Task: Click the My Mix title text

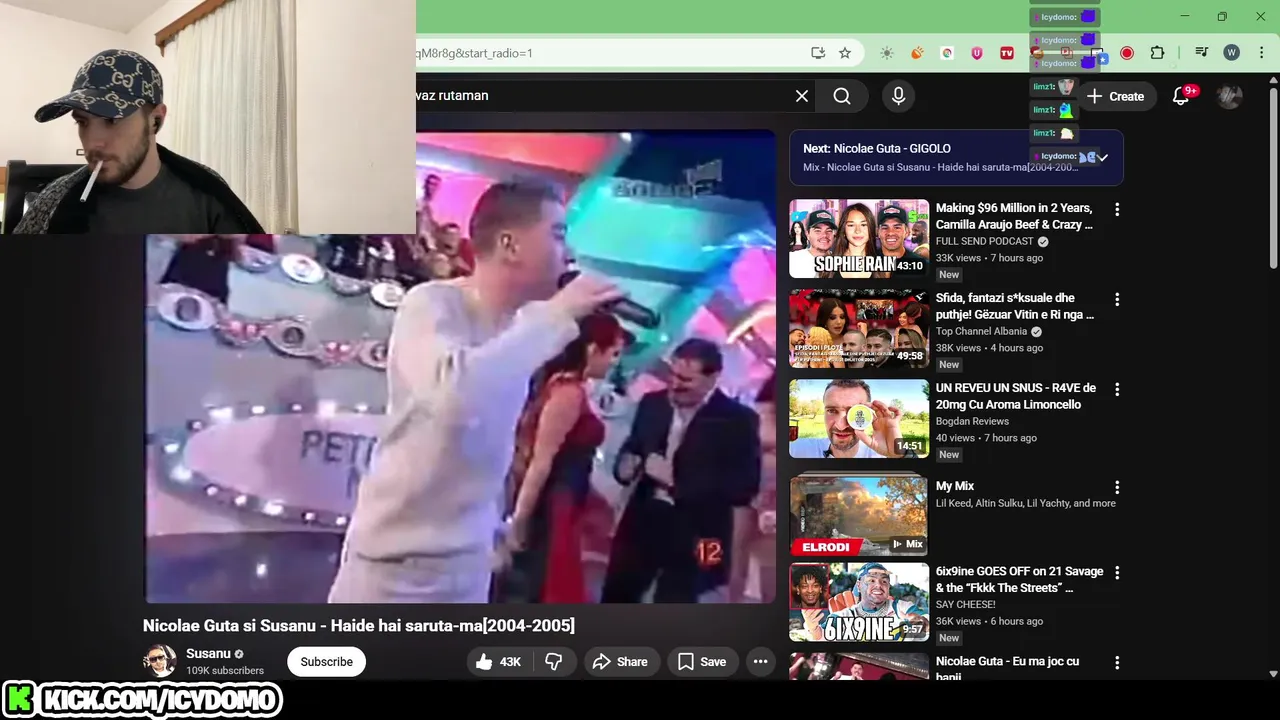Action: coord(955,486)
